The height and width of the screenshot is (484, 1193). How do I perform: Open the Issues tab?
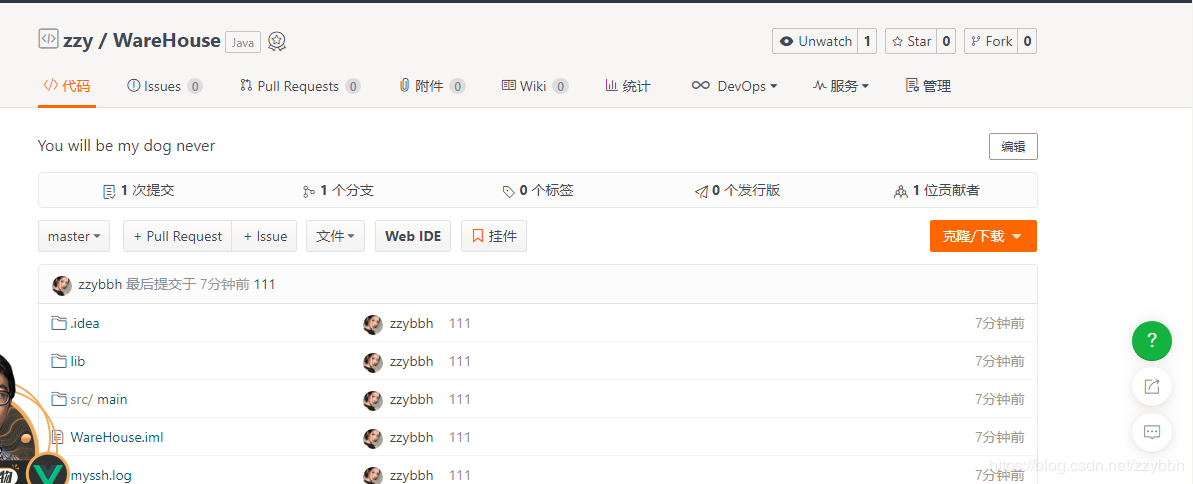pos(164,86)
